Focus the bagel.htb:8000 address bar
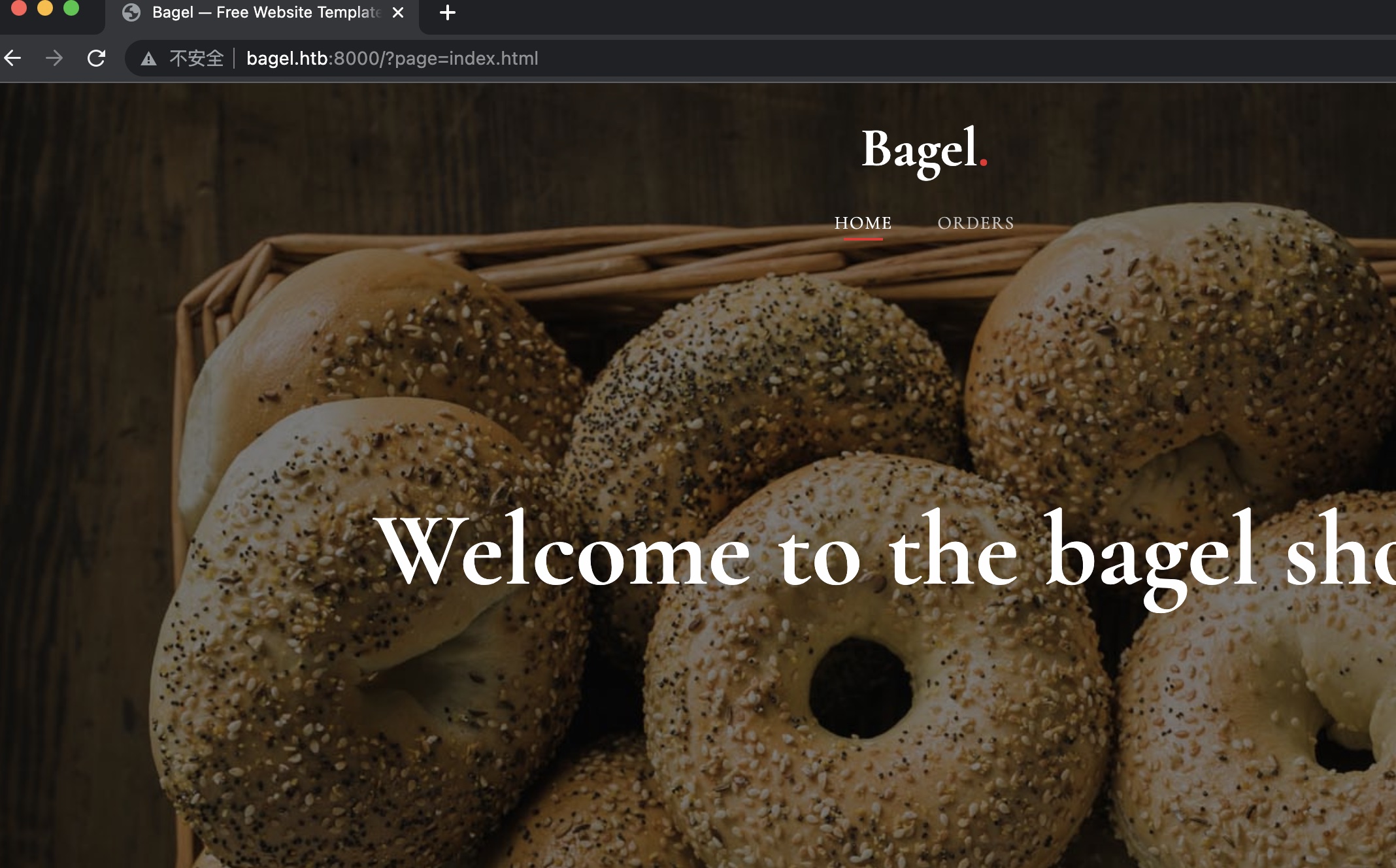Viewport: 1396px width, 868px height. click(392, 58)
